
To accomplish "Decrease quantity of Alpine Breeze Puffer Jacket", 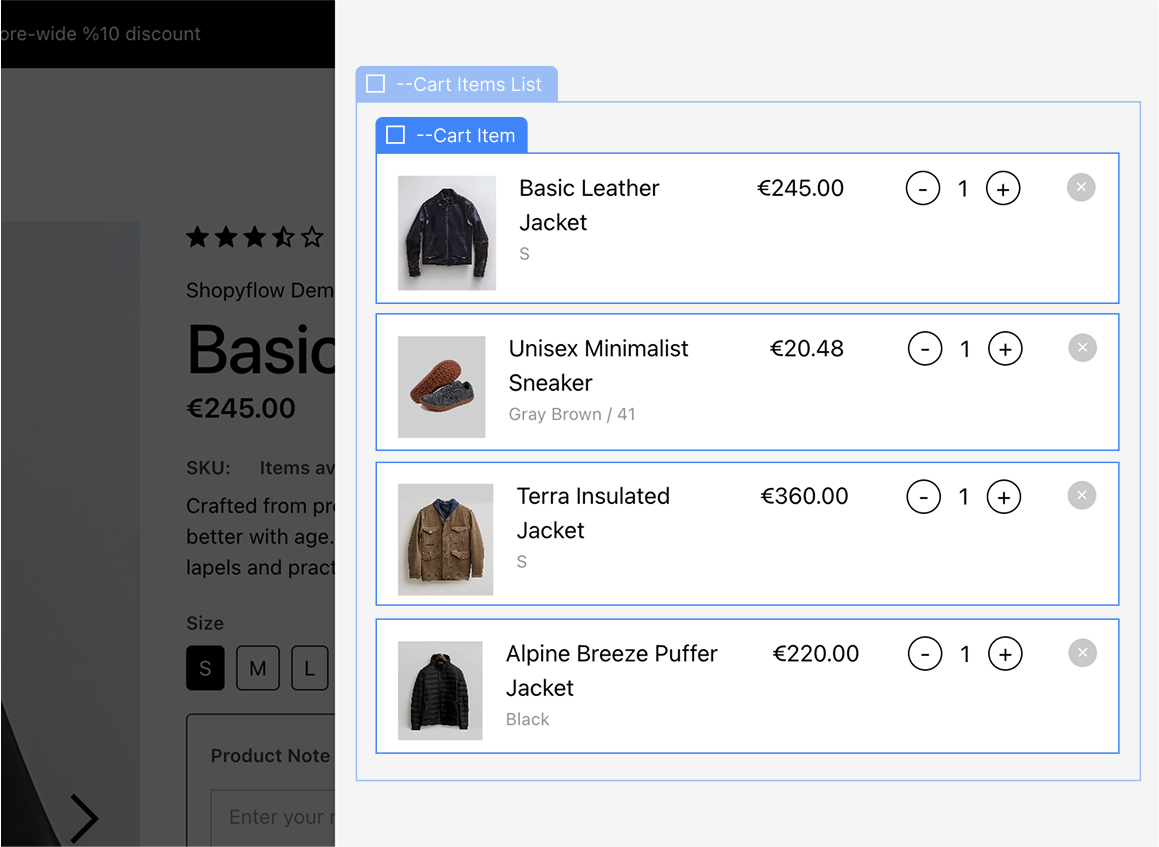I will point(925,654).
